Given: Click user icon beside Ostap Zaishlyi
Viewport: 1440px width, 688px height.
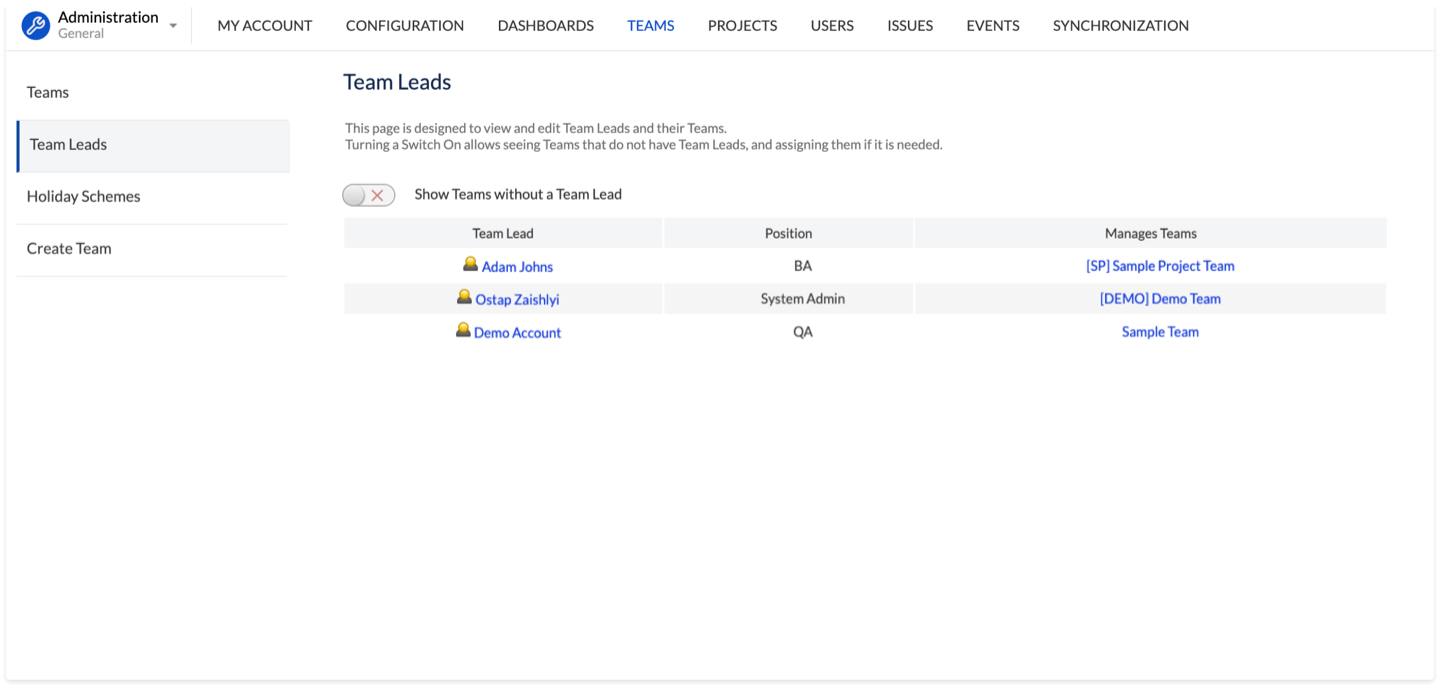Looking at the screenshot, I should pyautogui.click(x=464, y=298).
